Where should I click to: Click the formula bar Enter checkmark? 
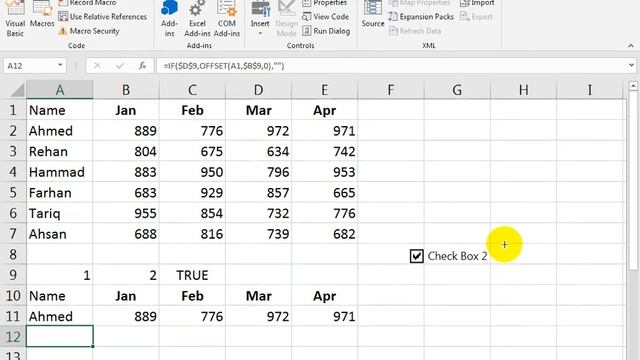[120, 66]
